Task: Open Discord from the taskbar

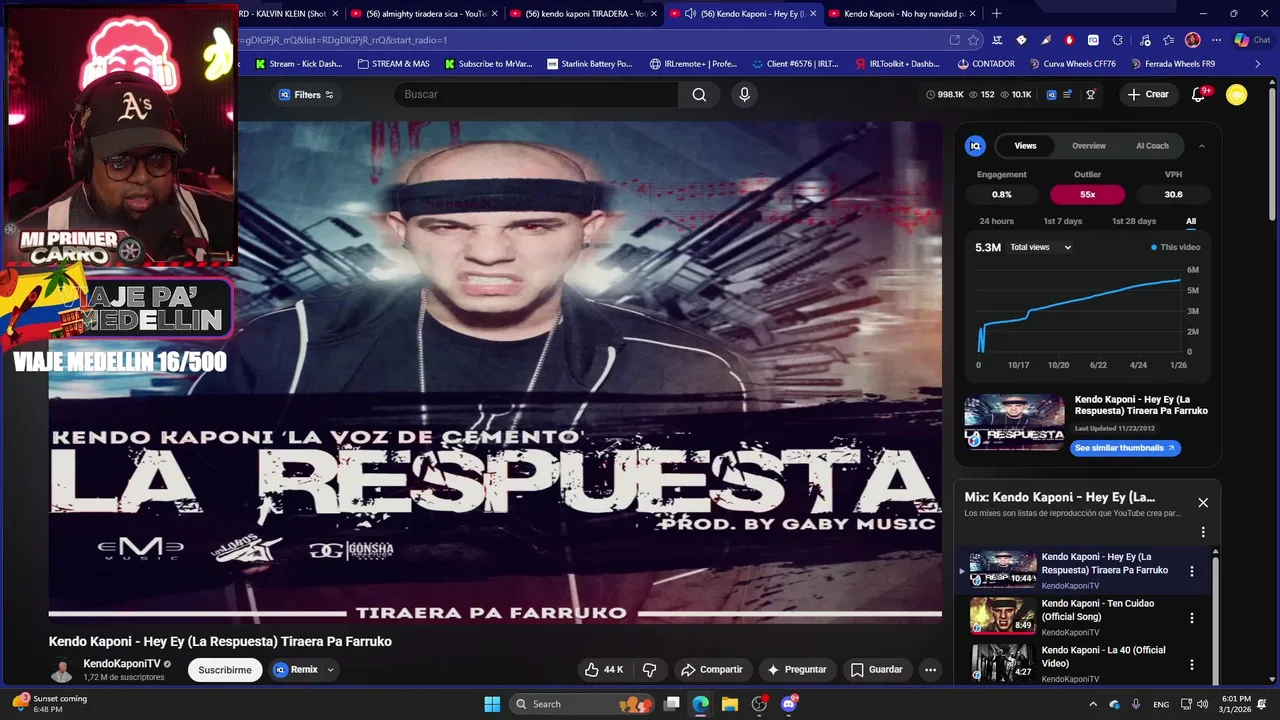Action: [789, 704]
